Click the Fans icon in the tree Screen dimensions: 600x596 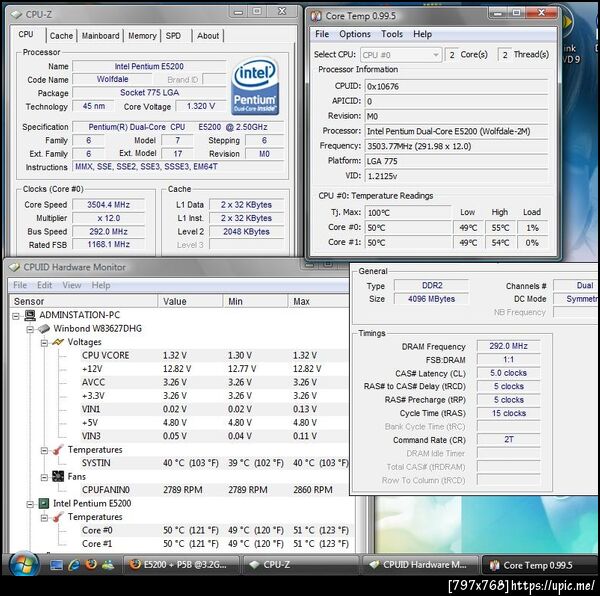coord(58,476)
